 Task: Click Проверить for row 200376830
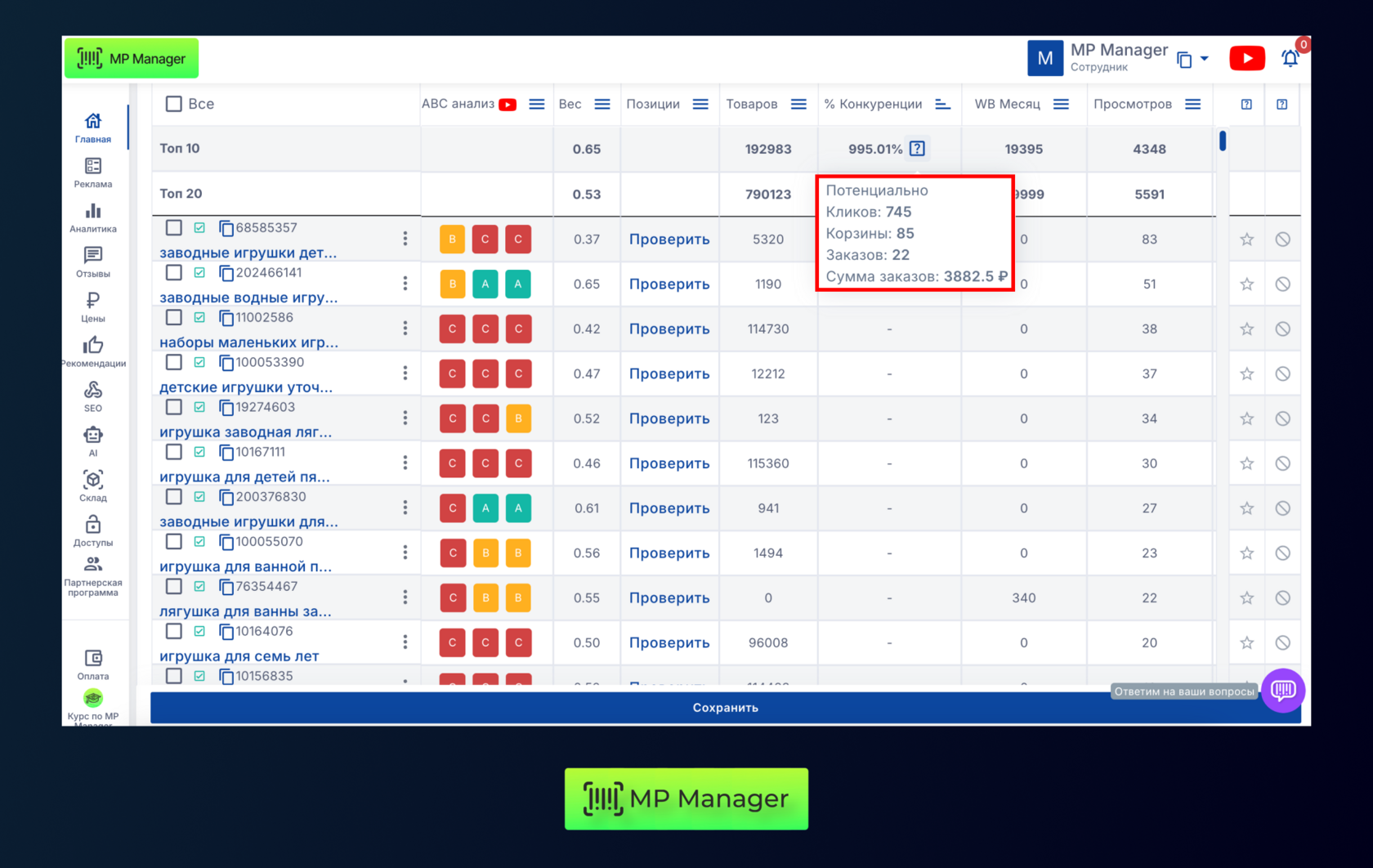[x=669, y=508]
